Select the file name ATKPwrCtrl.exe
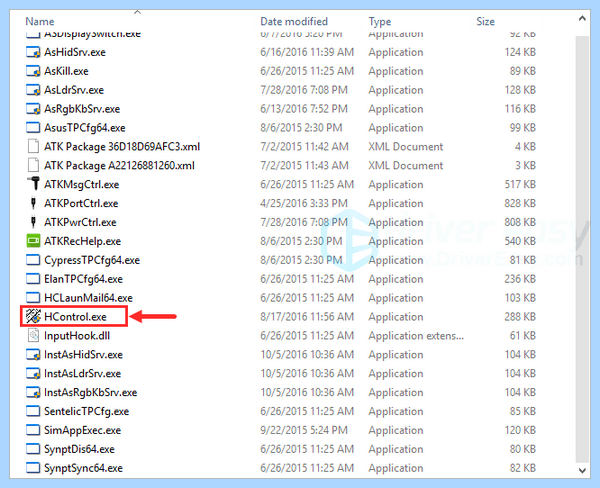The height and width of the screenshot is (488, 600). coord(80,222)
